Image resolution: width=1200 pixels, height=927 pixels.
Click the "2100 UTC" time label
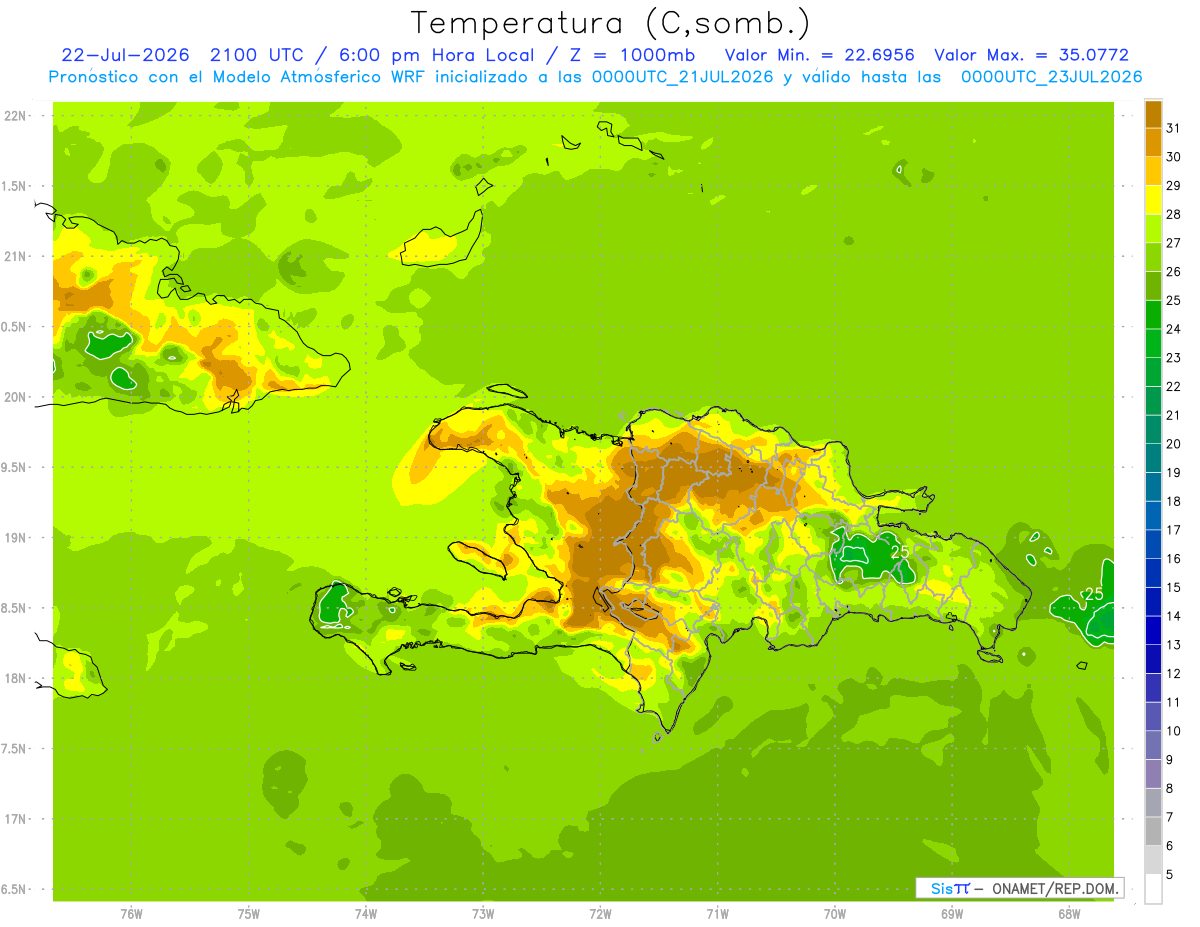(x=257, y=55)
